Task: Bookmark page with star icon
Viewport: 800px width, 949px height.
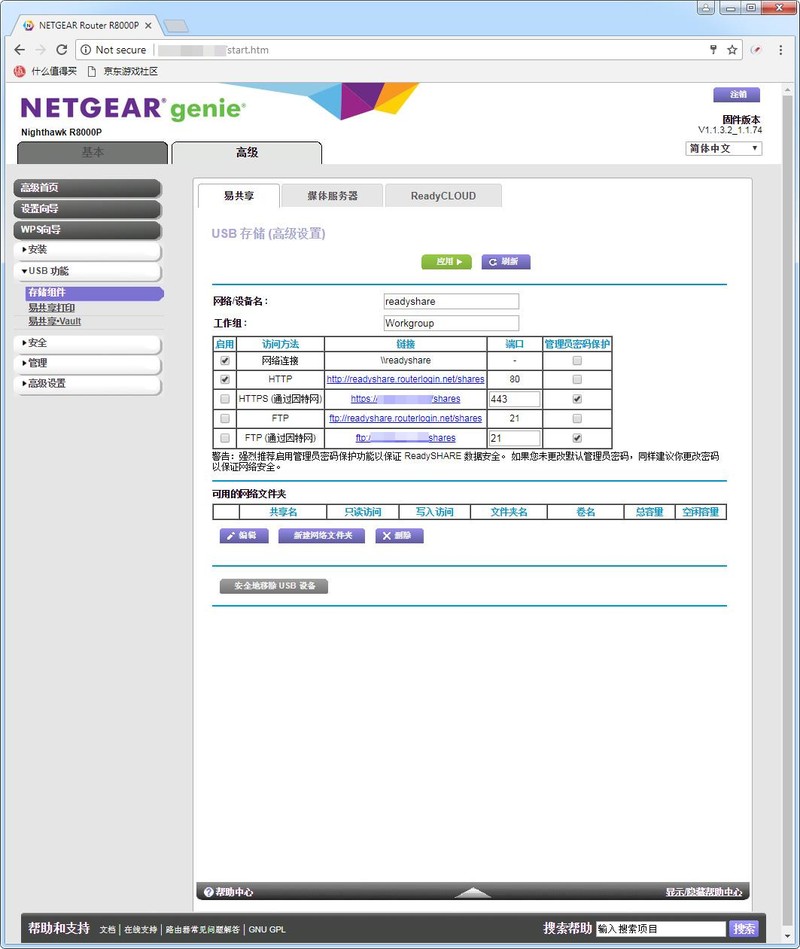Action: (x=732, y=50)
